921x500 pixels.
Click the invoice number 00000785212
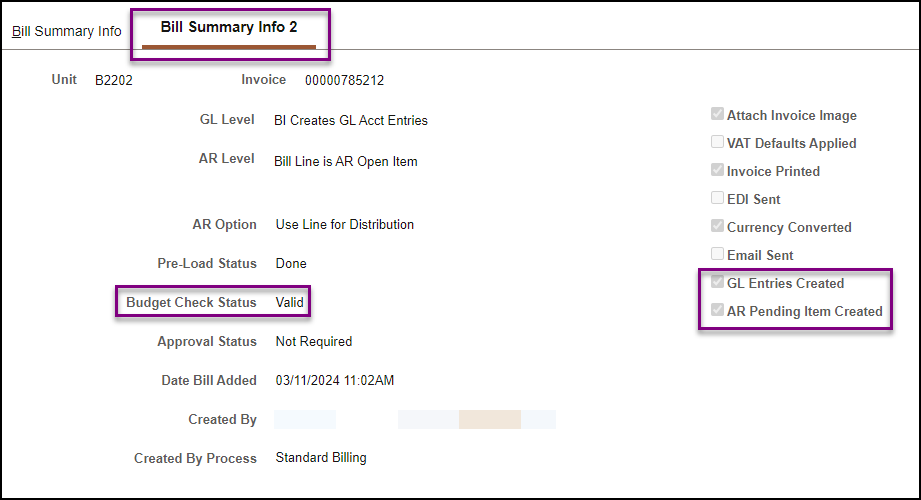(344, 81)
